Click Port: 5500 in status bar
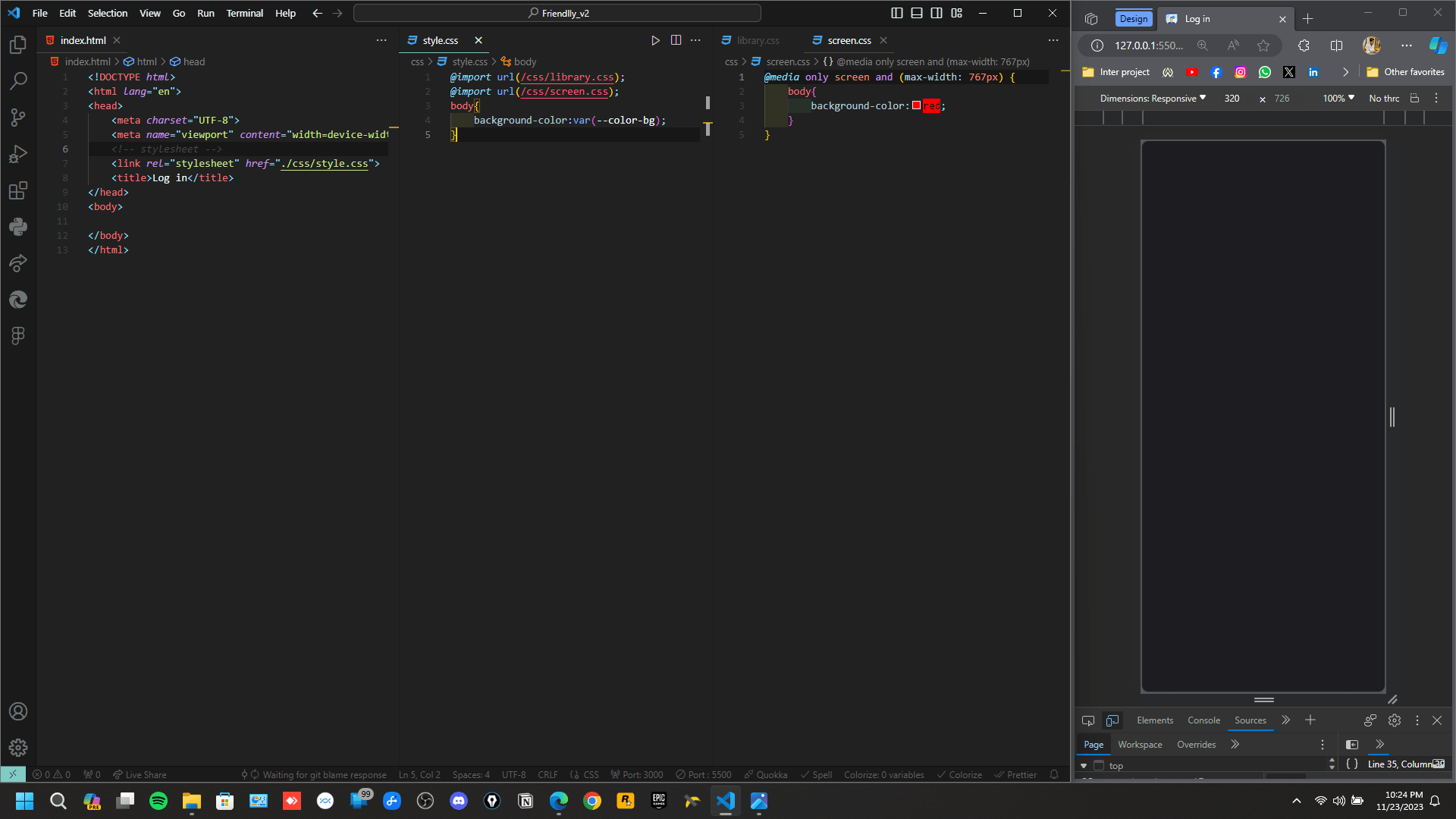This screenshot has width=1456, height=819. (704, 774)
